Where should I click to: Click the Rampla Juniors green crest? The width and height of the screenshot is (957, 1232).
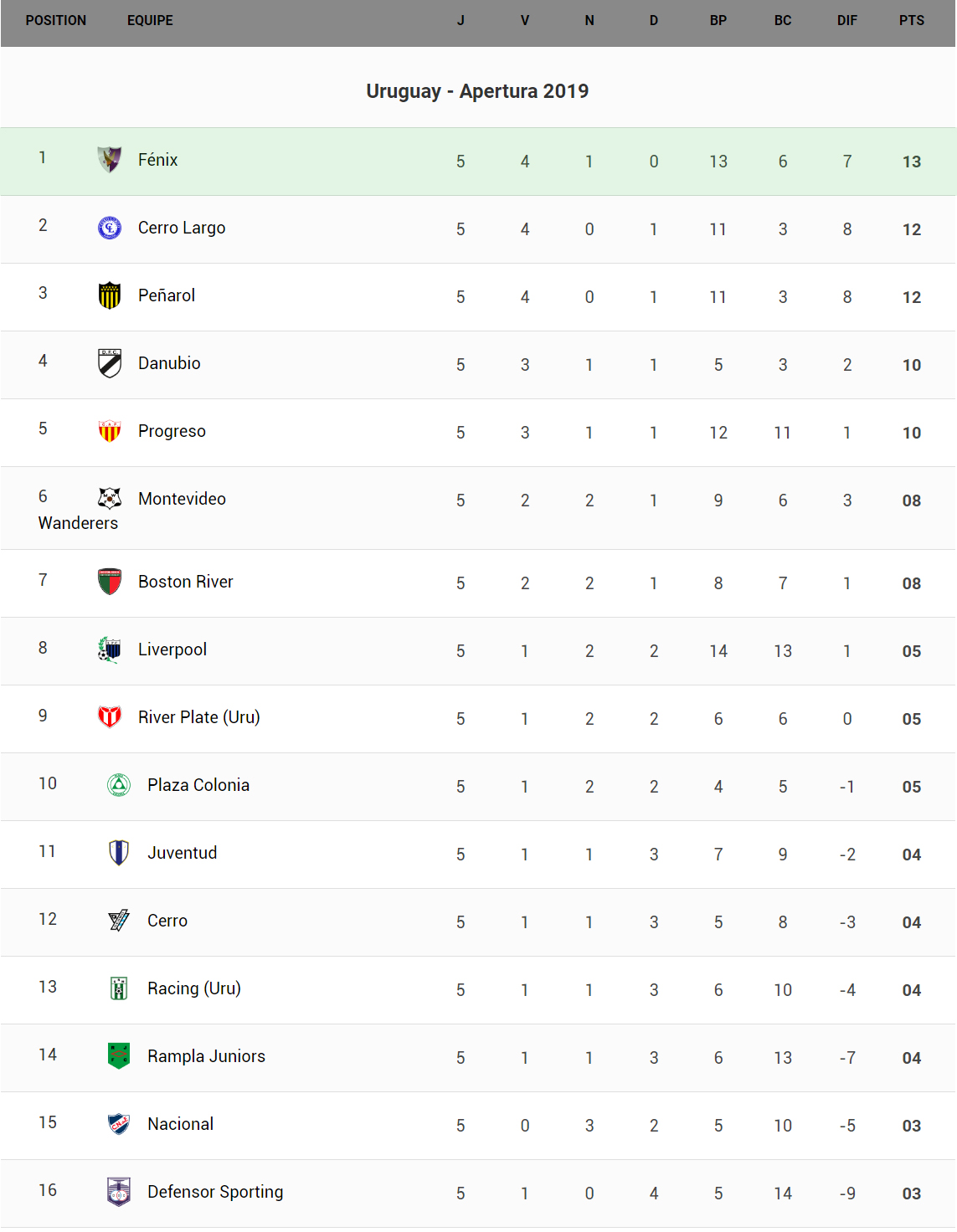119,1055
